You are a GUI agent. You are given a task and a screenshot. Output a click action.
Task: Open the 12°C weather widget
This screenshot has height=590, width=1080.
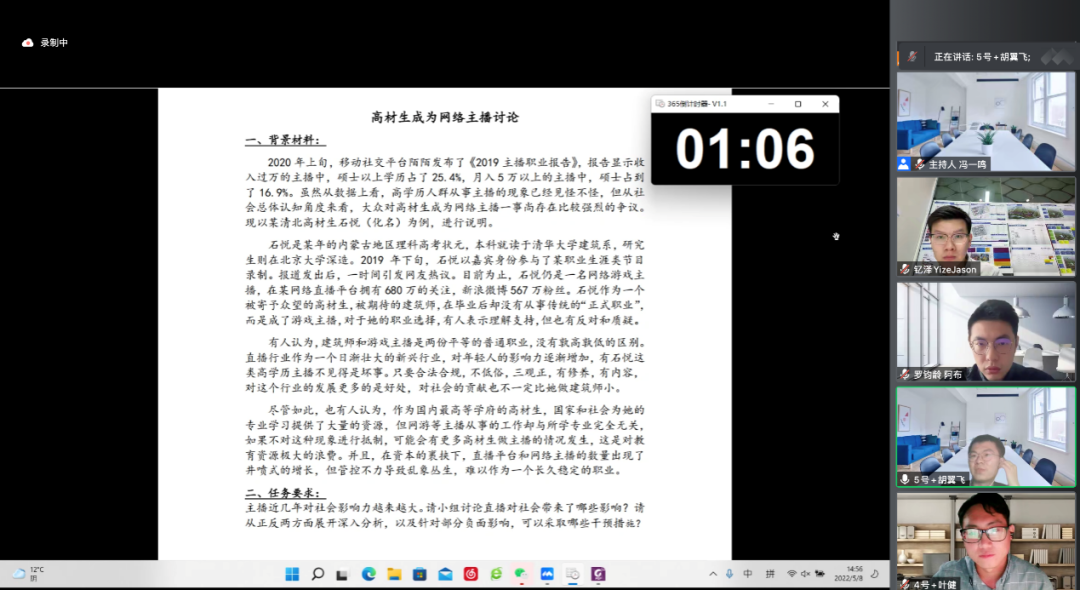pyautogui.click(x=28, y=574)
